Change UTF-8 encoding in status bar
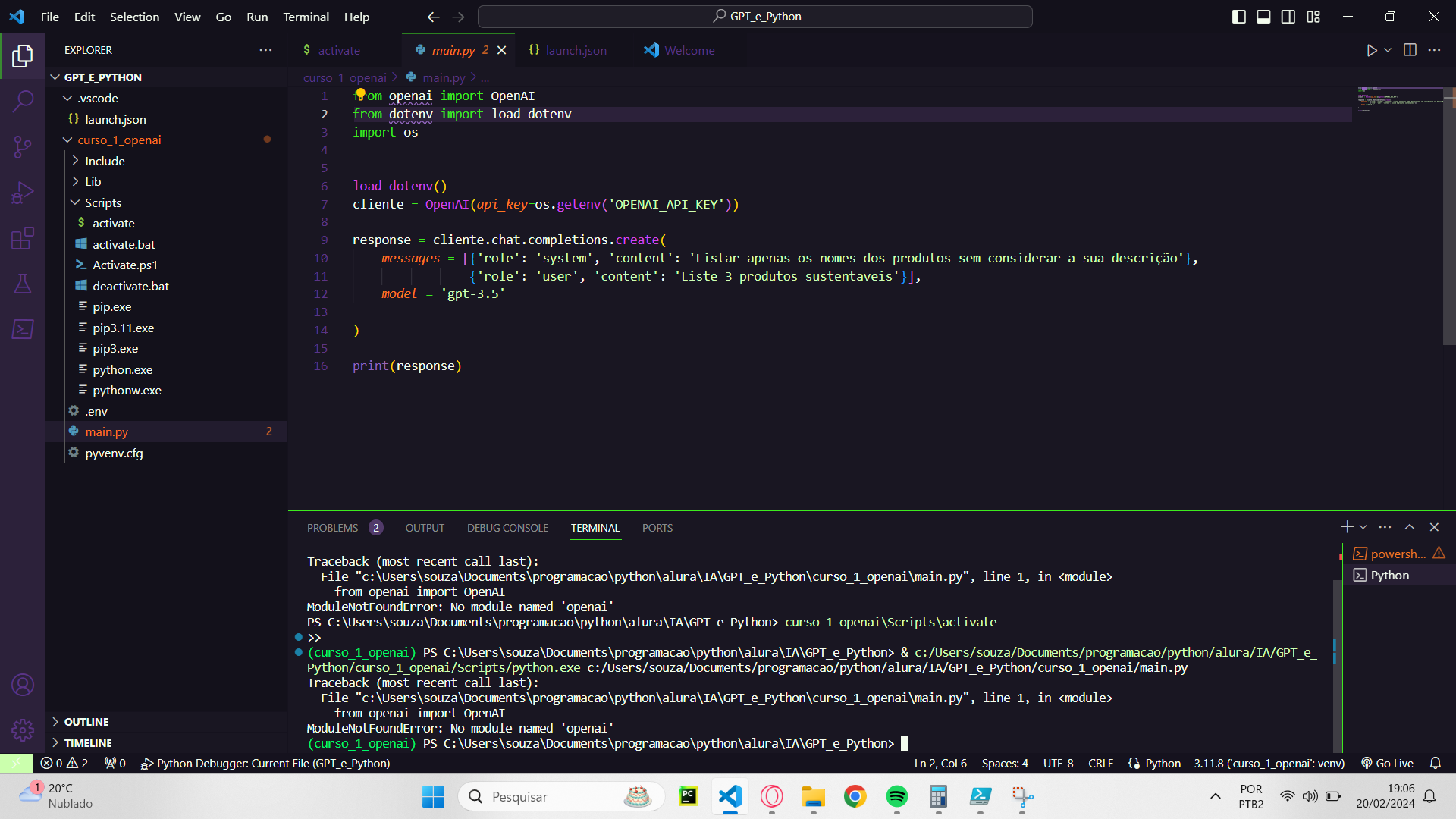Viewport: 1456px width, 819px height. (x=1058, y=764)
